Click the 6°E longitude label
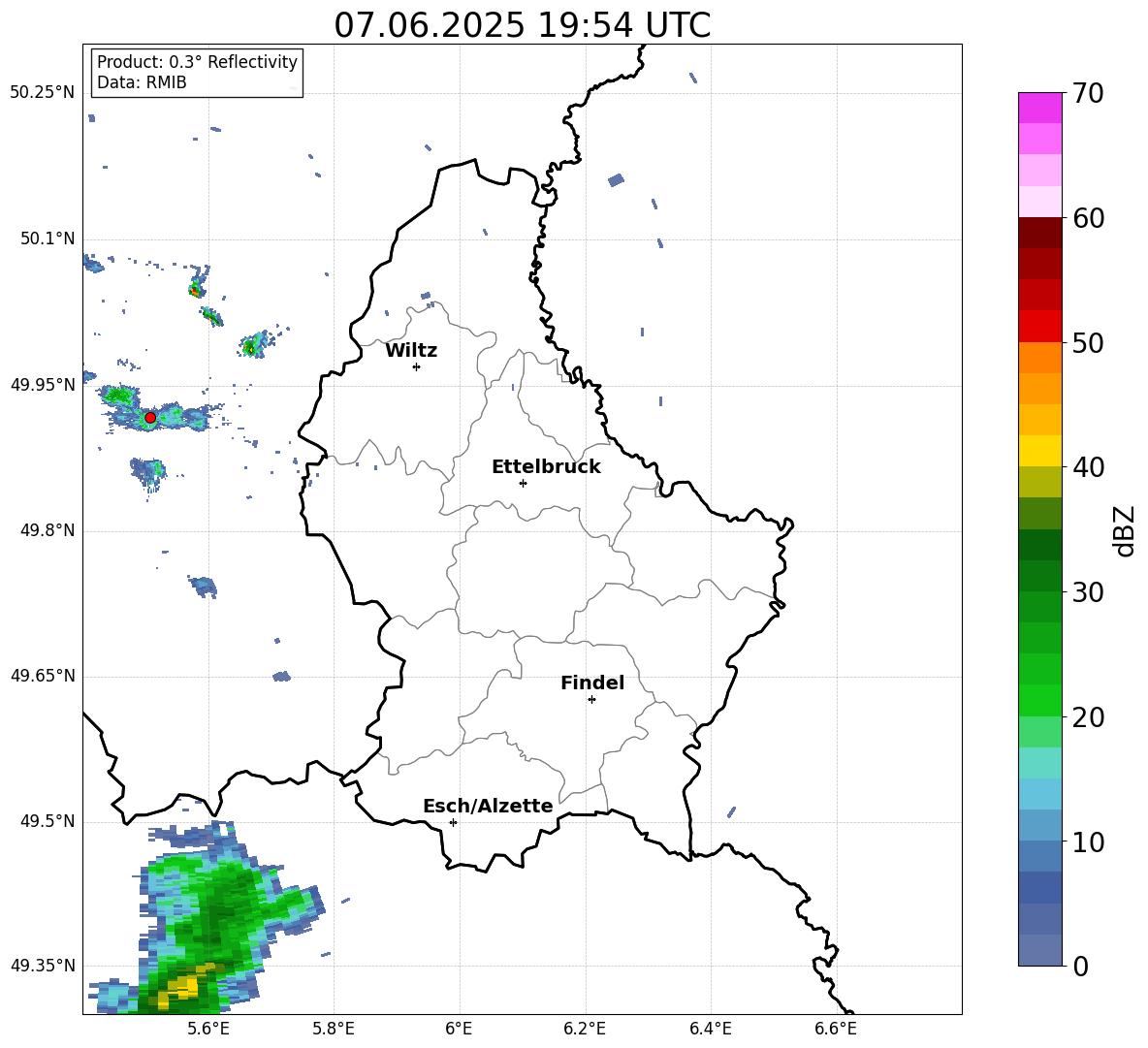This screenshot has height=1048, width=1148. [x=459, y=1029]
